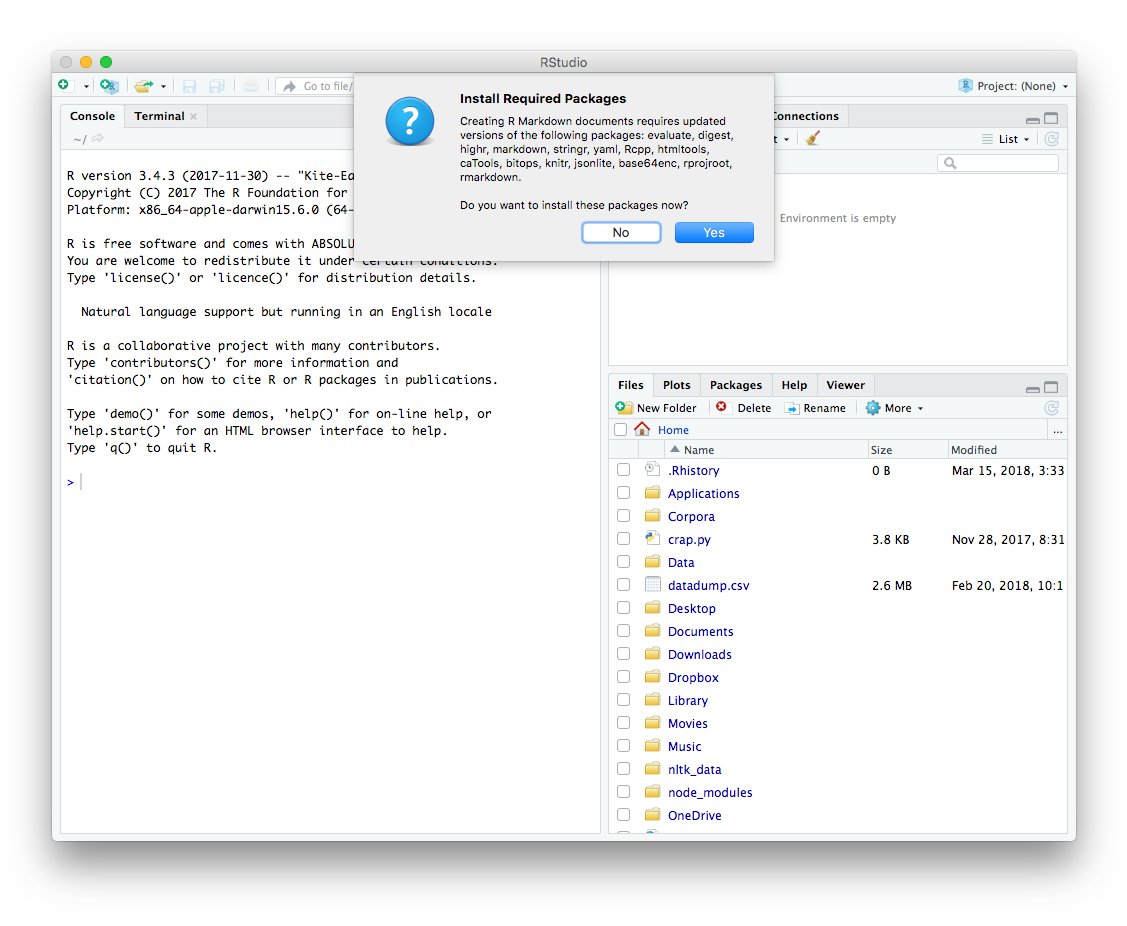
Task: Open the Downloads folder in Files pane
Action: [699, 654]
